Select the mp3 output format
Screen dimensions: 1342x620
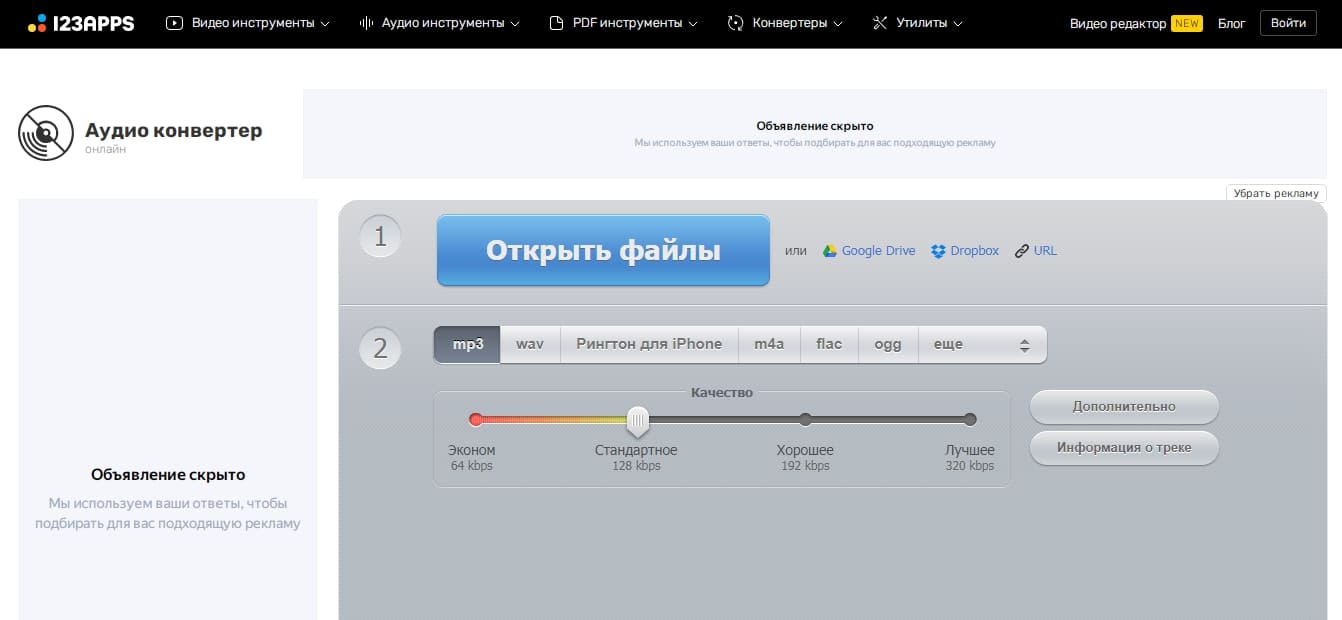466,344
